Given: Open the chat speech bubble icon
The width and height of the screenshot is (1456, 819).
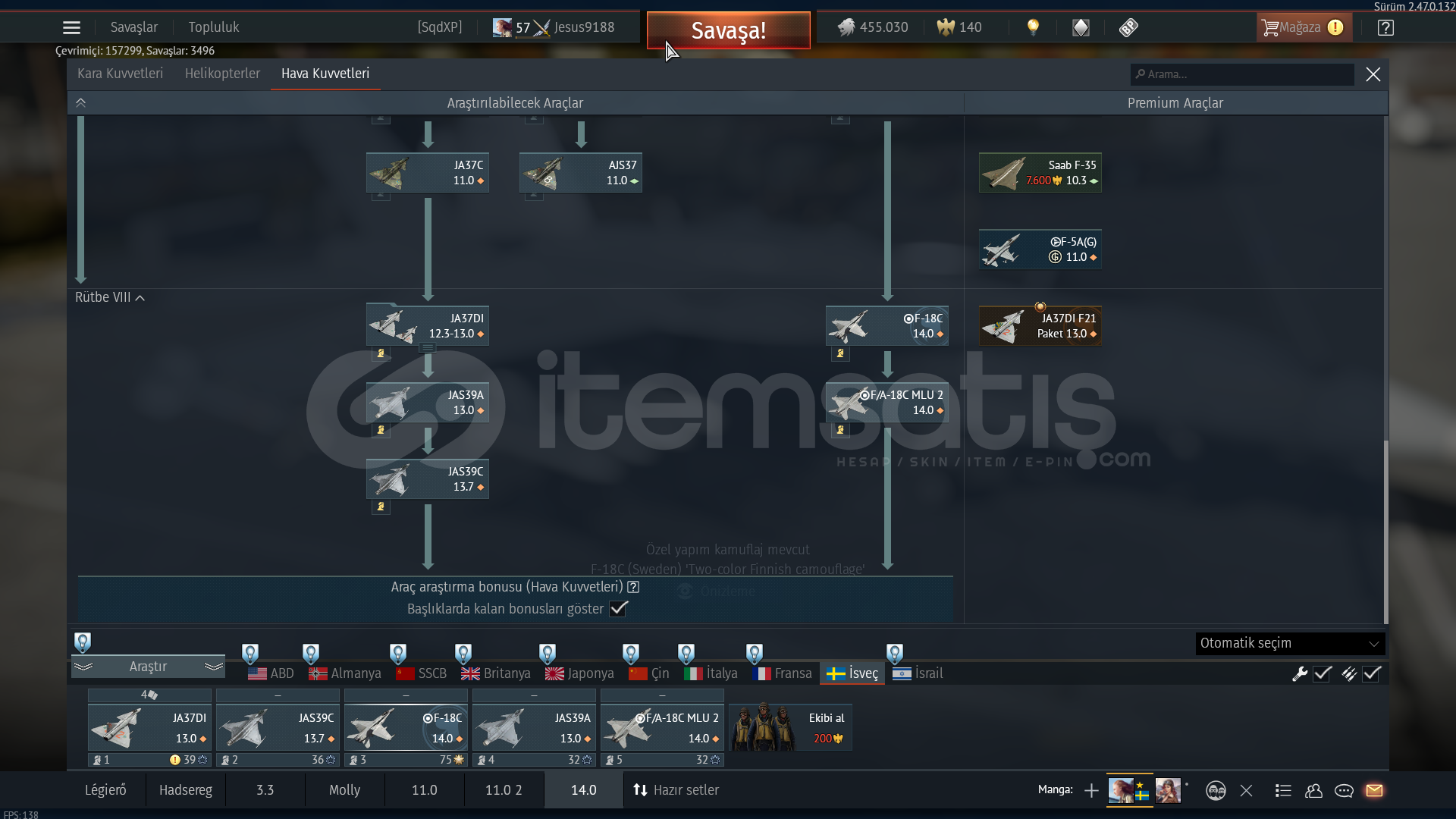Looking at the screenshot, I should [1344, 791].
